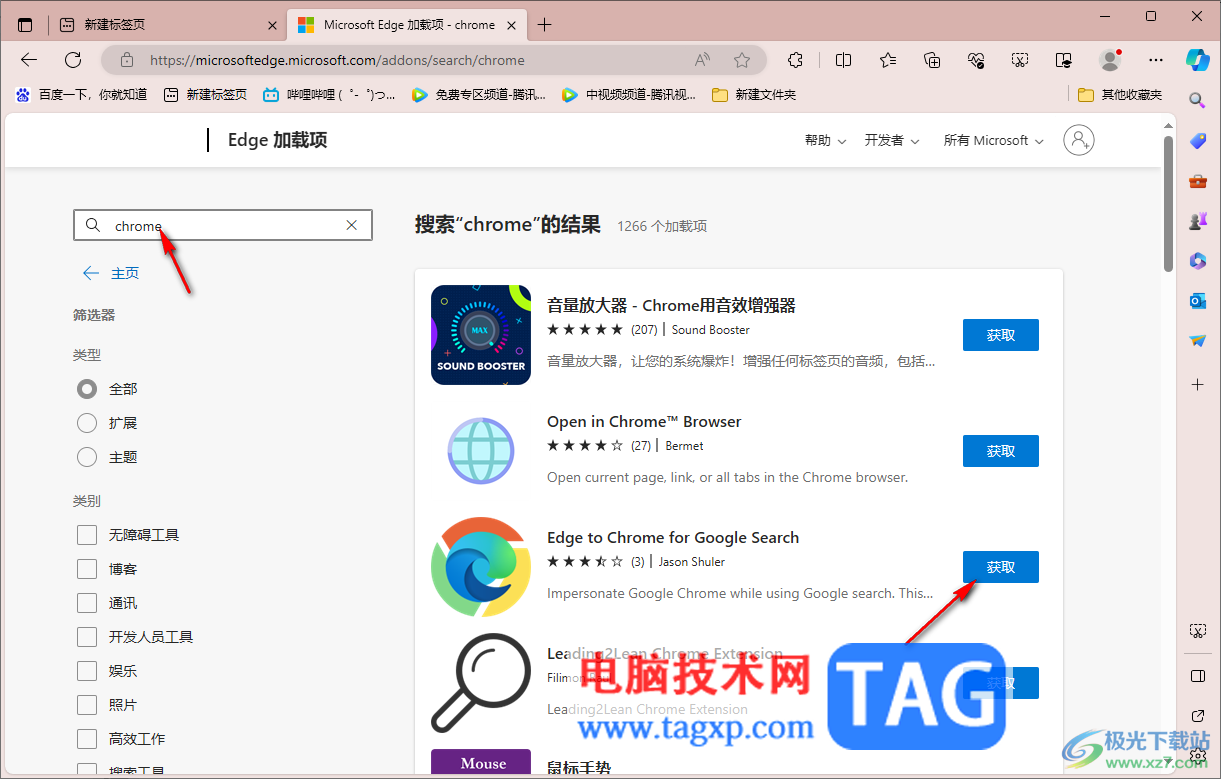Open Microsoft 365 icon in sidebar
The image size is (1221, 779).
coord(1198,261)
